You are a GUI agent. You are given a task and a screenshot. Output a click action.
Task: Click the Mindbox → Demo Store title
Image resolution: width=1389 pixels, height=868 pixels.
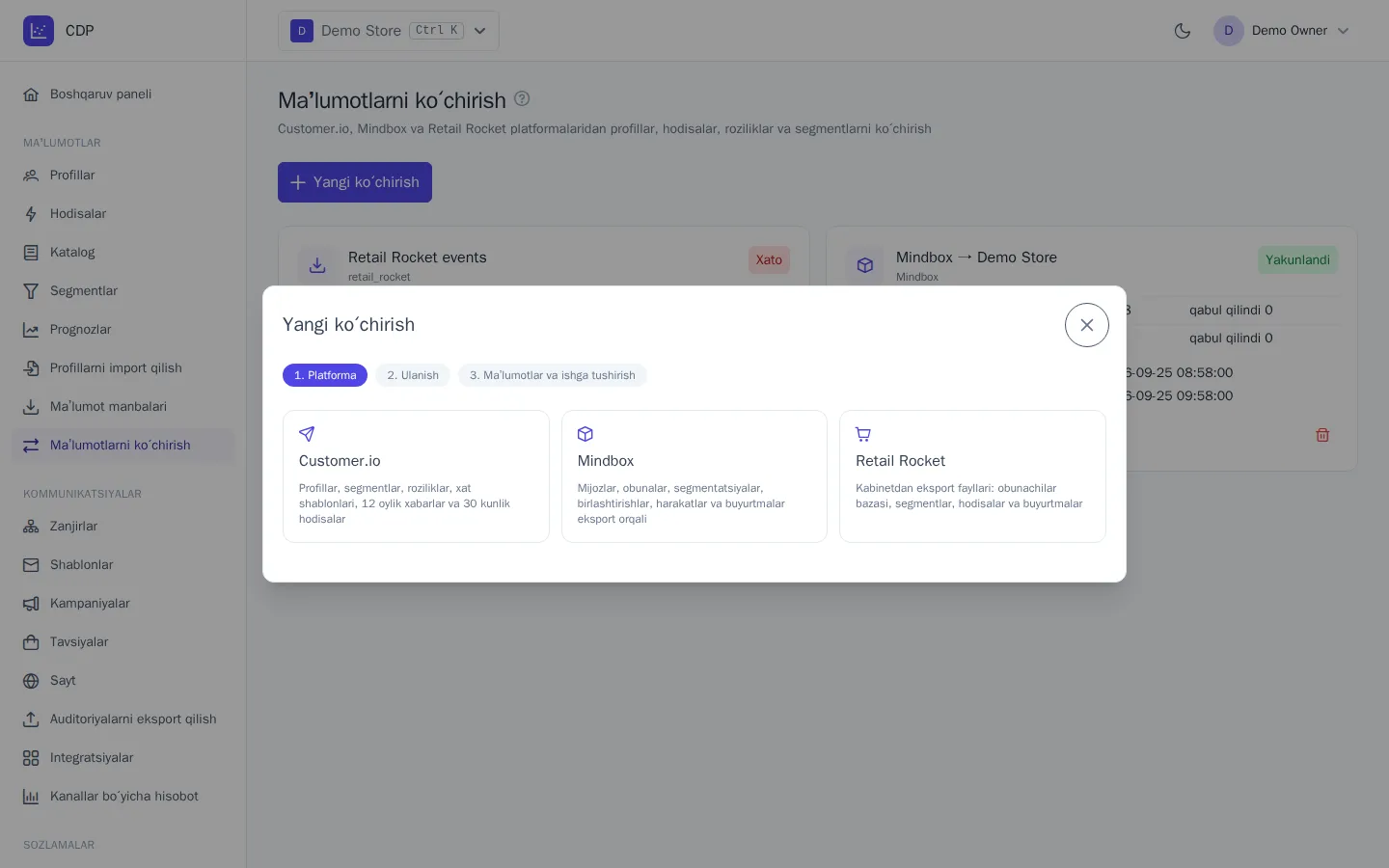tap(976, 258)
